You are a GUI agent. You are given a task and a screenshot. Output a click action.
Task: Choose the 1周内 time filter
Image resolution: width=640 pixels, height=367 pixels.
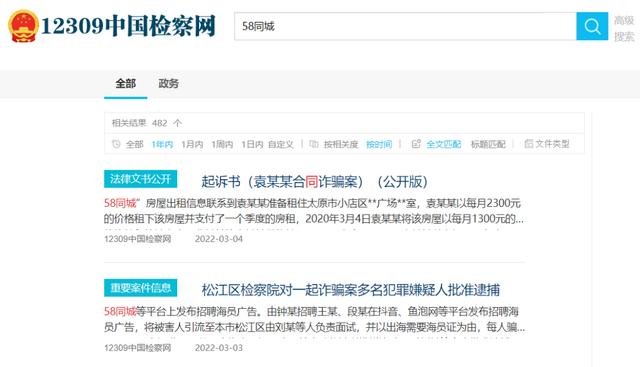(x=222, y=144)
